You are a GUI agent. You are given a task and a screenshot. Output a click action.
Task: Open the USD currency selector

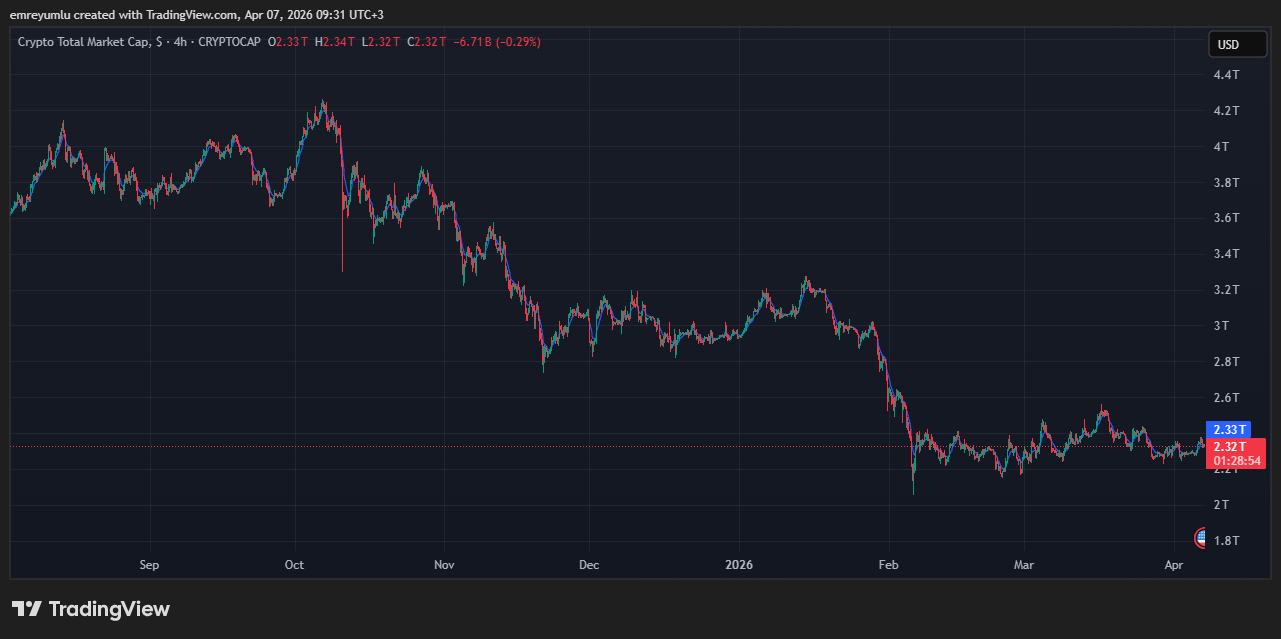click(1238, 44)
